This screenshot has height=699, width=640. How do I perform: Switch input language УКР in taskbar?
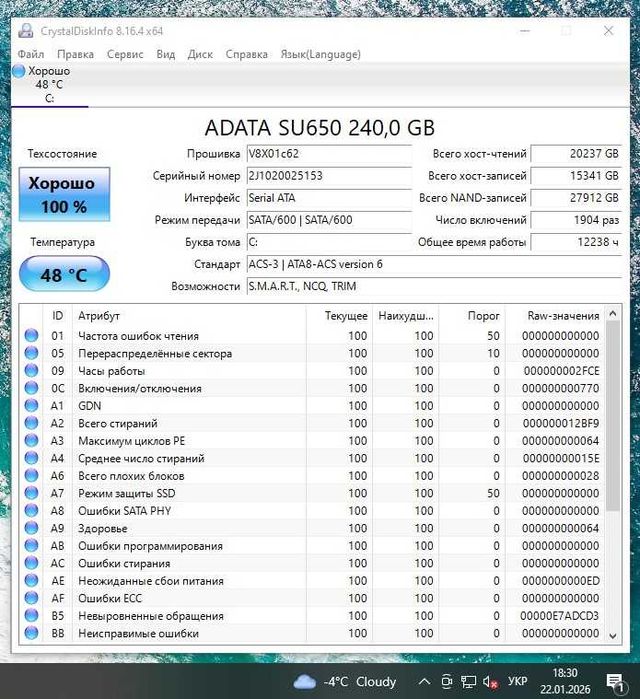(517, 682)
